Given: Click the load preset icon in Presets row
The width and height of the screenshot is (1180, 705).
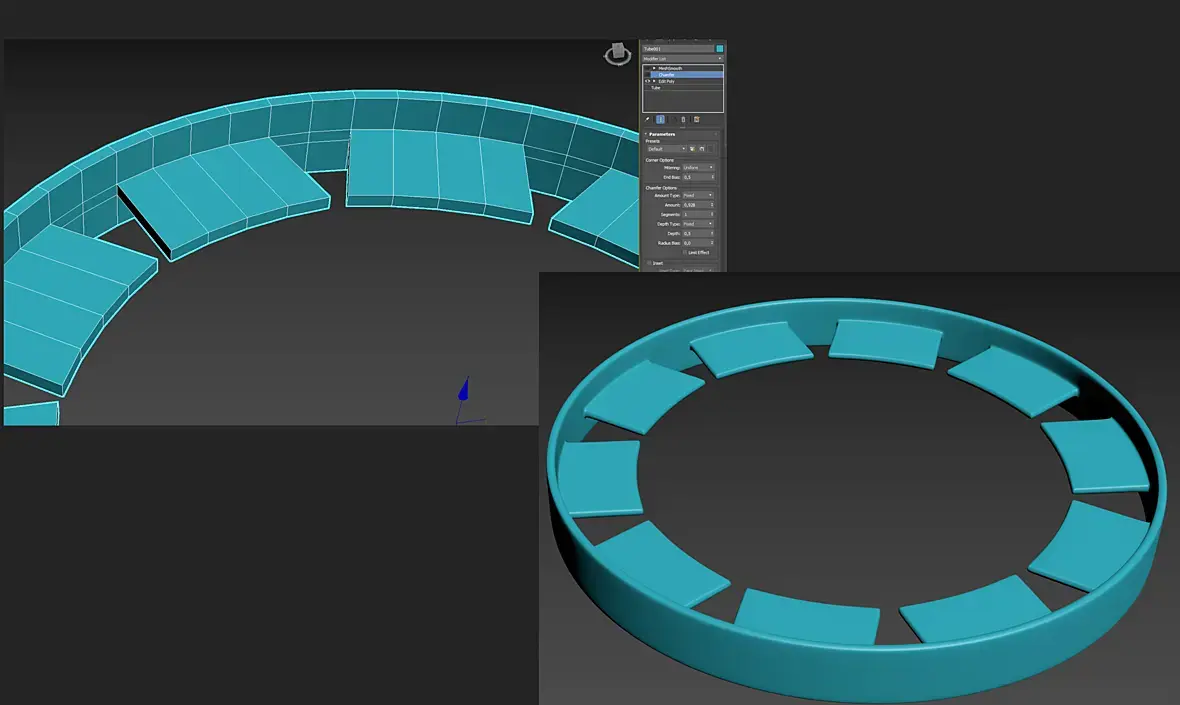Looking at the screenshot, I should point(702,149).
